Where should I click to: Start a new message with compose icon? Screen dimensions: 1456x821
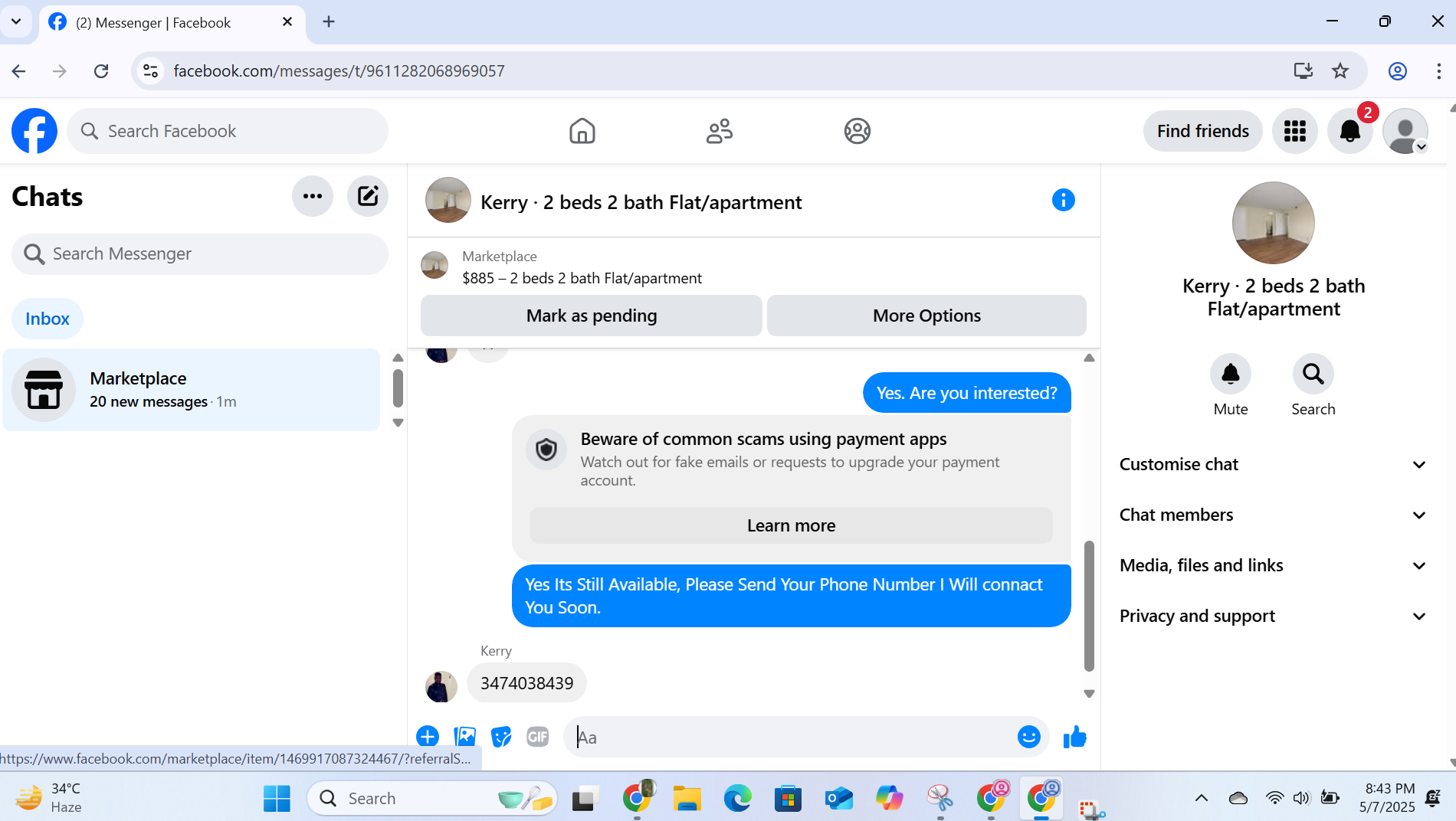click(368, 196)
